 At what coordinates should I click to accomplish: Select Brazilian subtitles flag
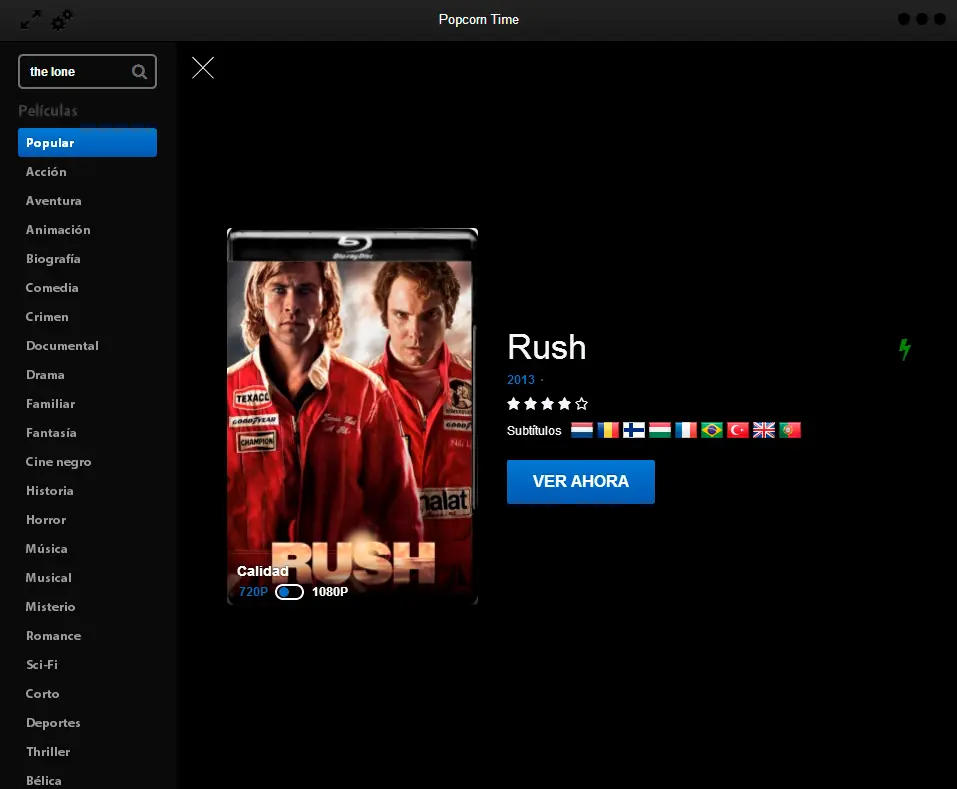[712, 430]
